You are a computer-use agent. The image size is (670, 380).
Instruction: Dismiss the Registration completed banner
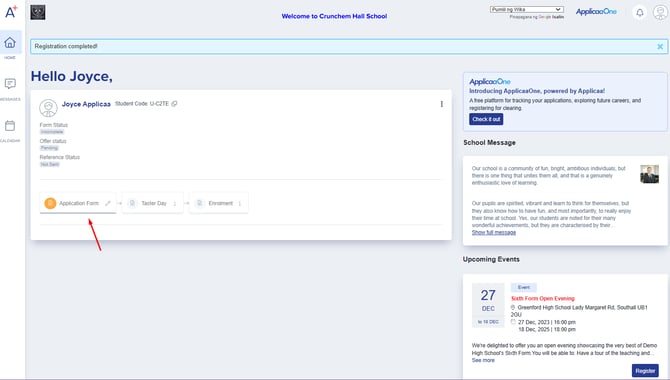coord(660,47)
